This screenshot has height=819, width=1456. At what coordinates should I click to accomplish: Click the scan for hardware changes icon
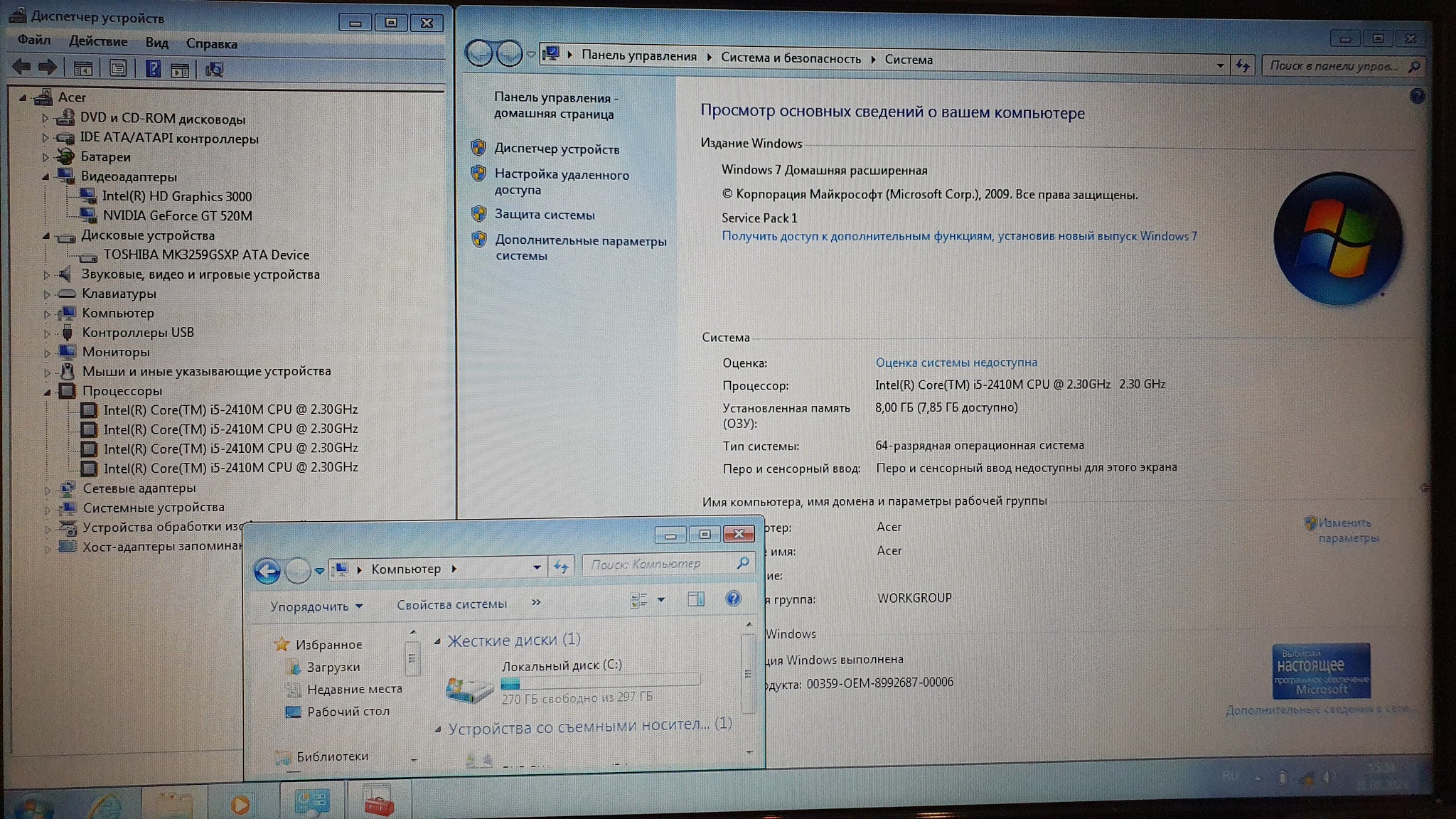click(214, 69)
